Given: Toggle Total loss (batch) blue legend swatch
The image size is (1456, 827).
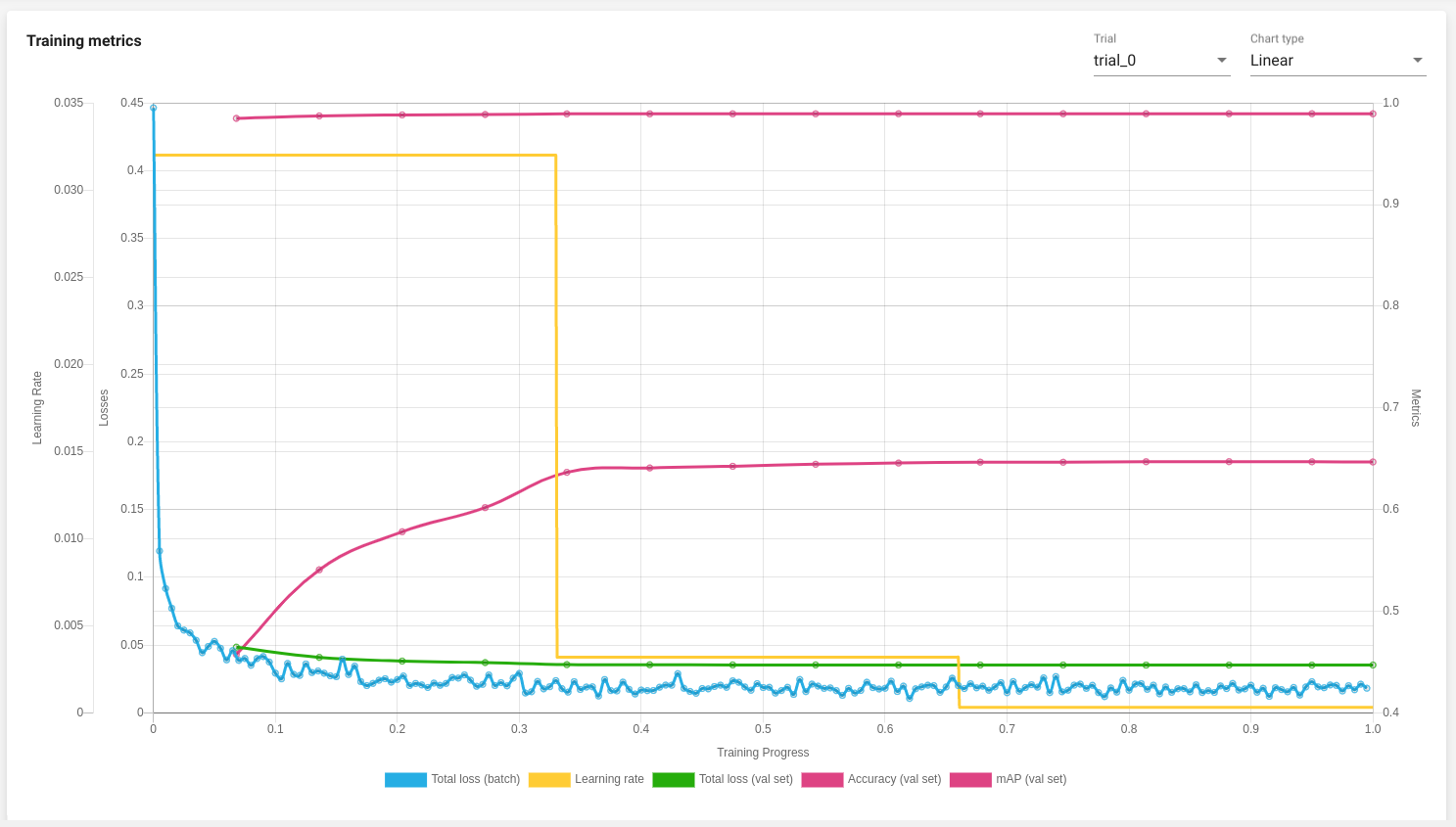Looking at the screenshot, I should pos(405,780).
